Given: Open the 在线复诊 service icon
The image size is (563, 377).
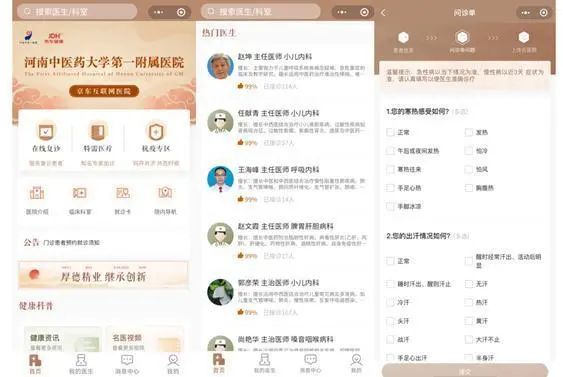Looking at the screenshot, I should (46, 132).
